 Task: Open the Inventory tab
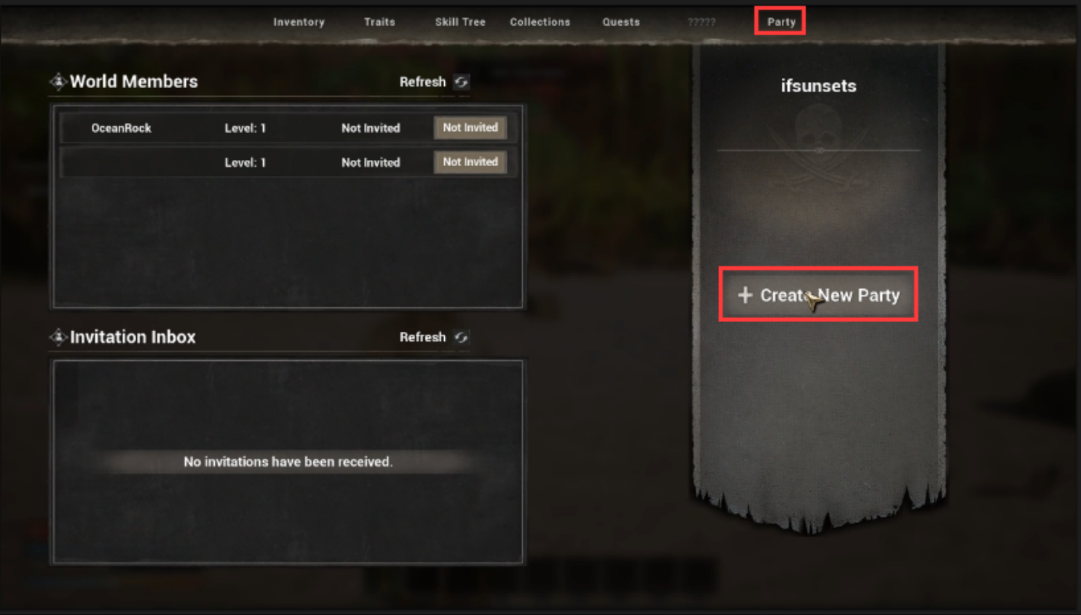299,22
